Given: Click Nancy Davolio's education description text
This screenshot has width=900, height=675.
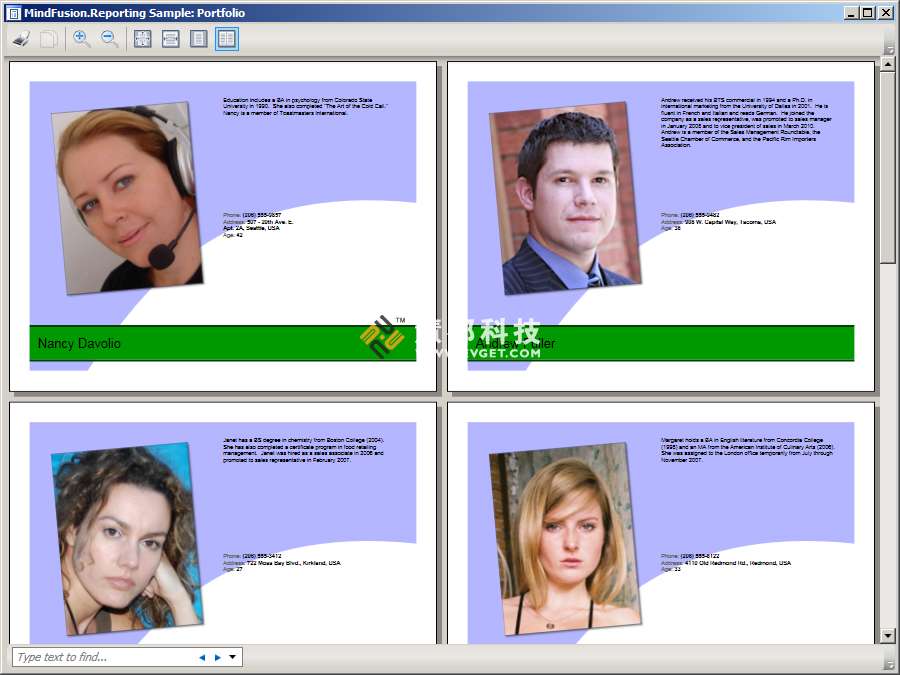Looking at the screenshot, I should (305, 106).
